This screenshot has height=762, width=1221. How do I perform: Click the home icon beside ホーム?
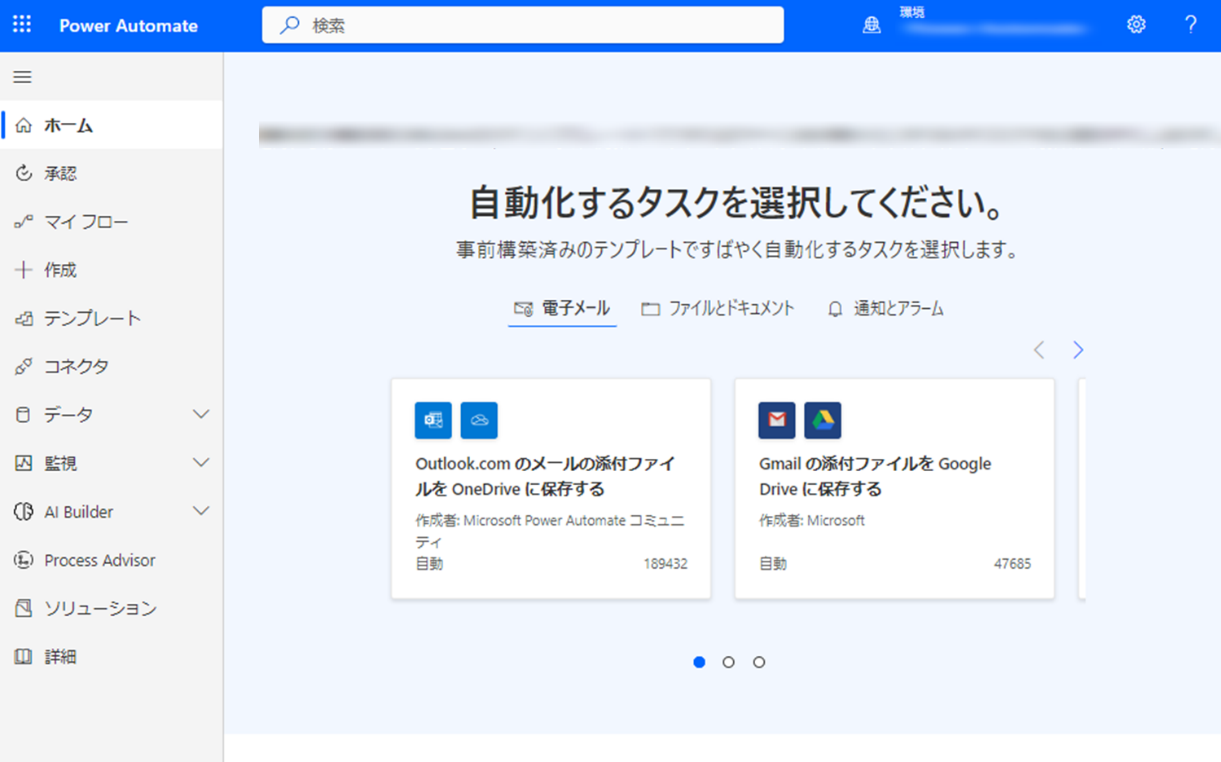(x=24, y=125)
